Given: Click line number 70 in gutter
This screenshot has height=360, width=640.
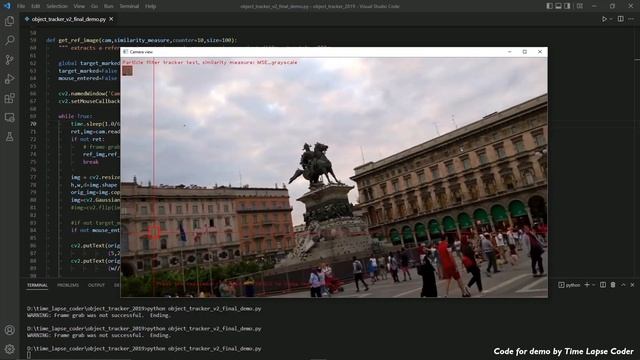Looking at the screenshot, I should tap(33, 124).
